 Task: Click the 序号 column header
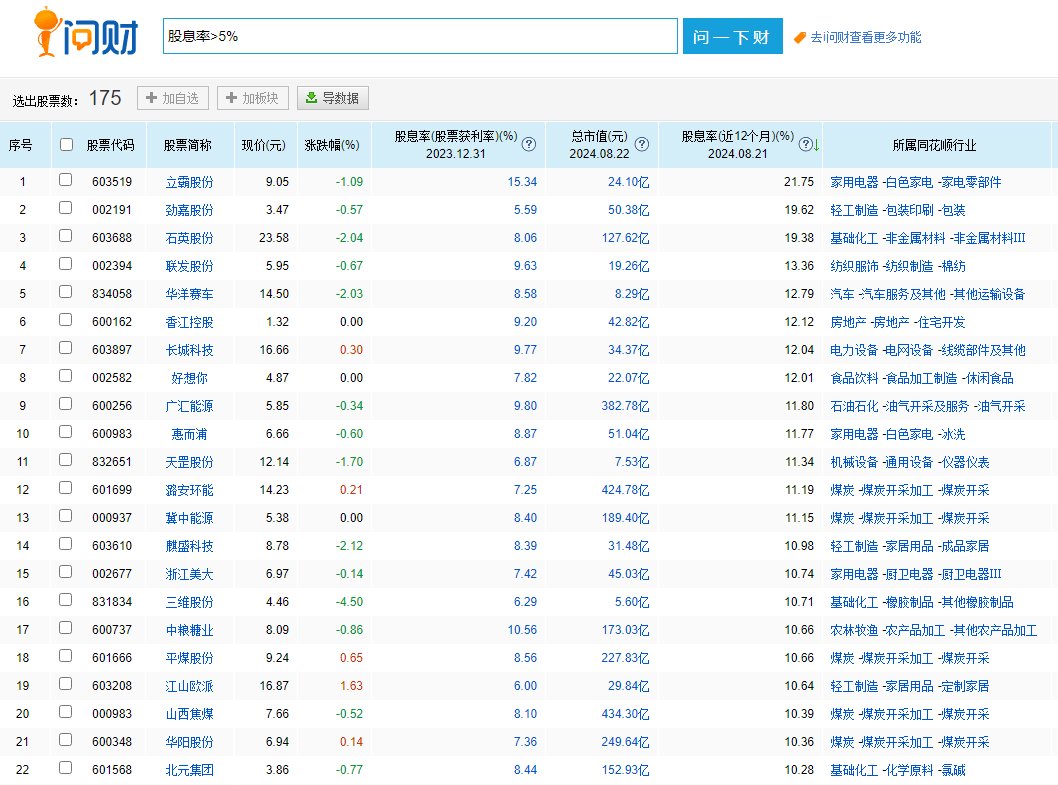(x=20, y=145)
